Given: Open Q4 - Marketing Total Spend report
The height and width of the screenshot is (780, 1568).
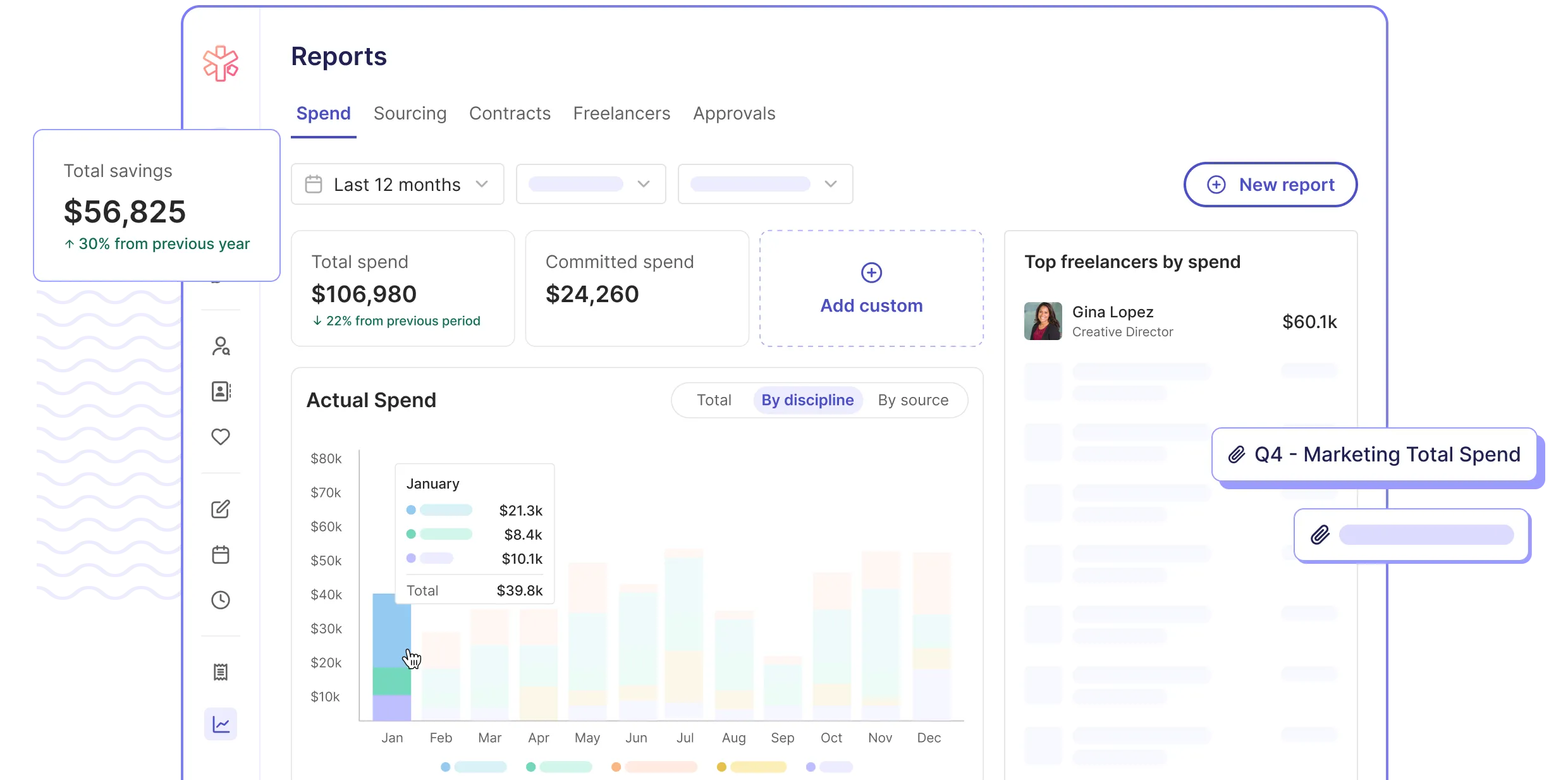Looking at the screenshot, I should (1375, 454).
